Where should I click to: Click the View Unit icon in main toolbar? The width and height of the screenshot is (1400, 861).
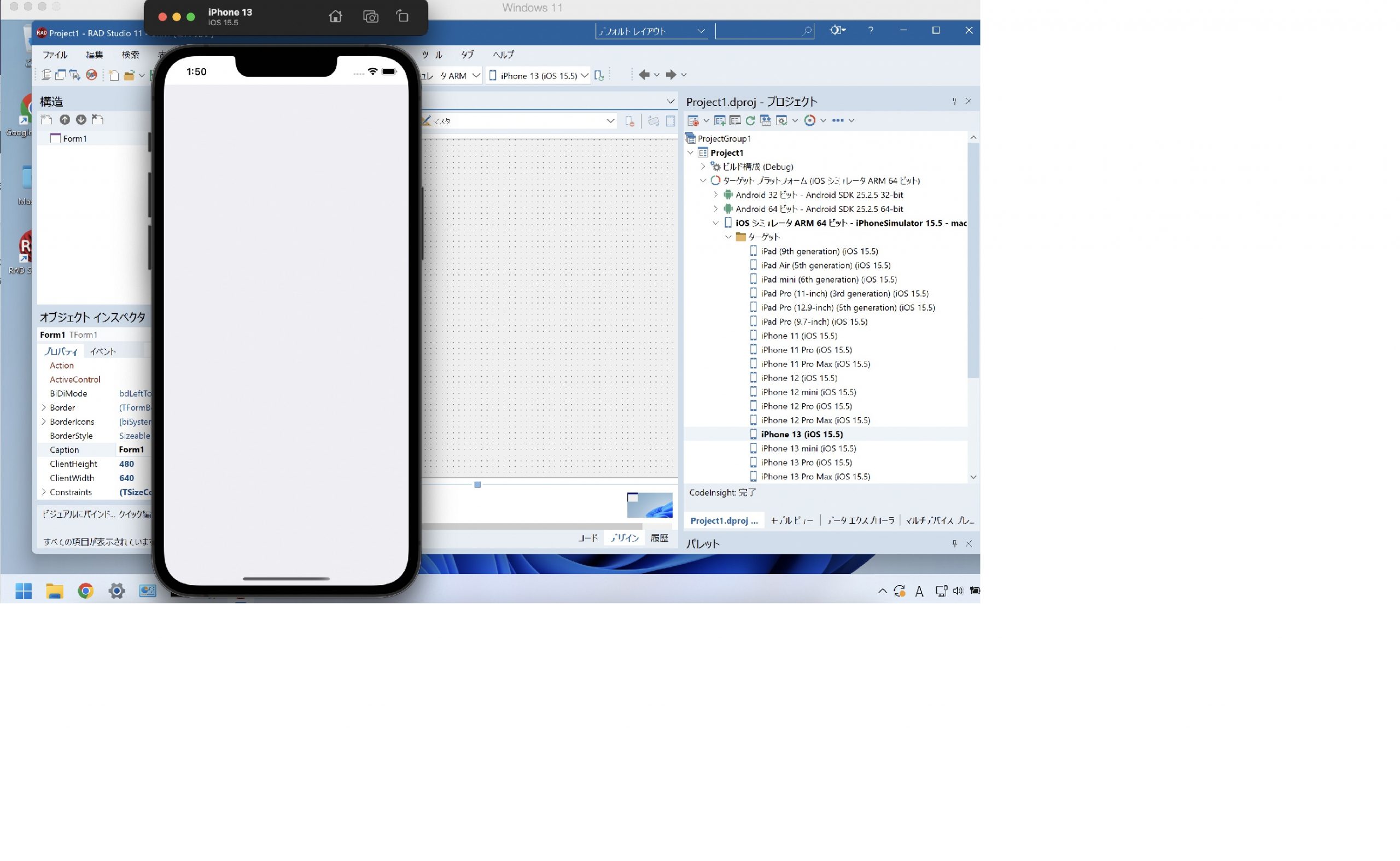coord(46,75)
